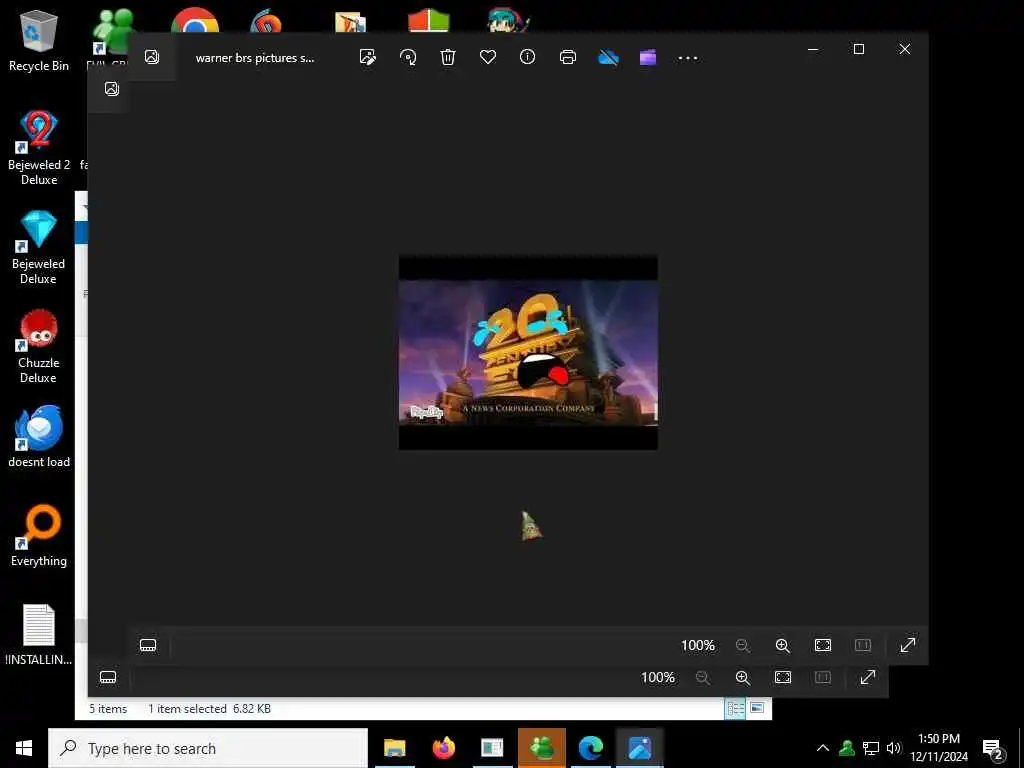Select the Bejeweled Deluxe diamond shortcut
This screenshot has height=768, width=1024.
39,248
